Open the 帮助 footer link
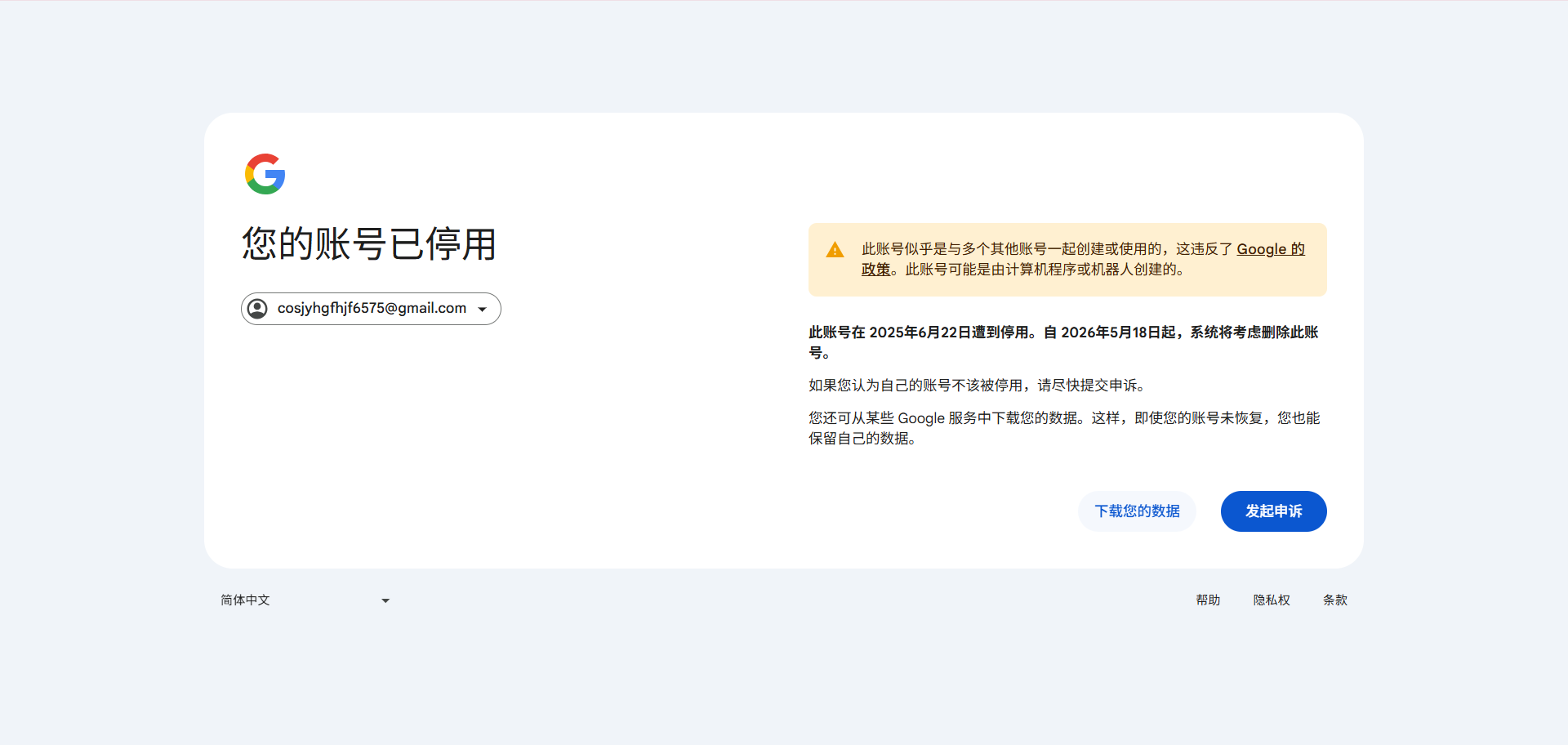Viewport: 1568px width, 745px height. [x=1208, y=600]
